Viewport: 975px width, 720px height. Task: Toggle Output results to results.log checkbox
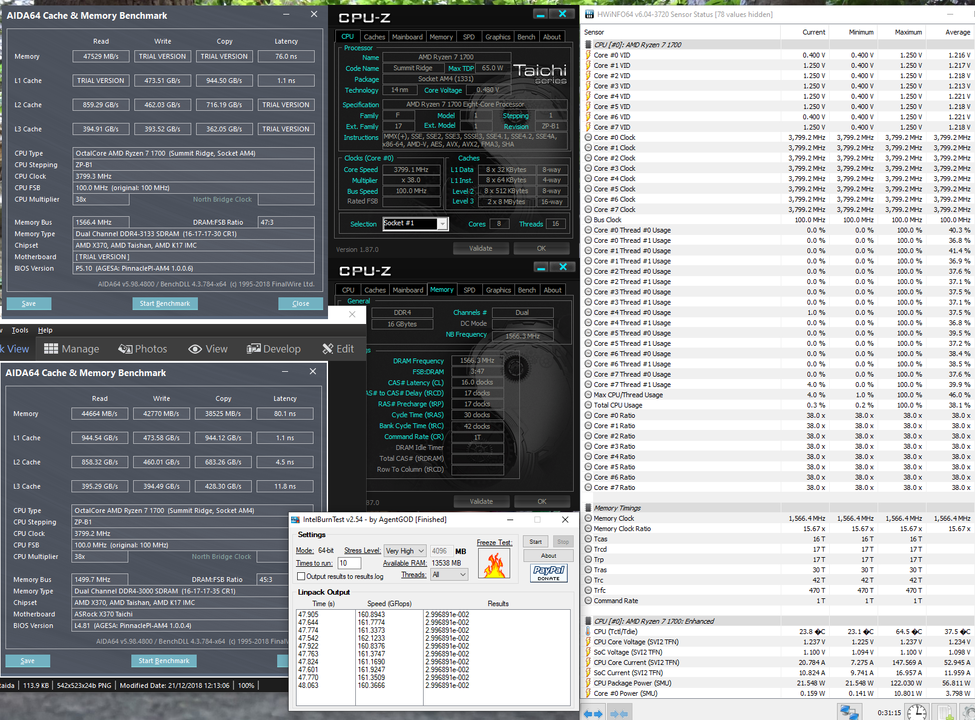pos(301,576)
